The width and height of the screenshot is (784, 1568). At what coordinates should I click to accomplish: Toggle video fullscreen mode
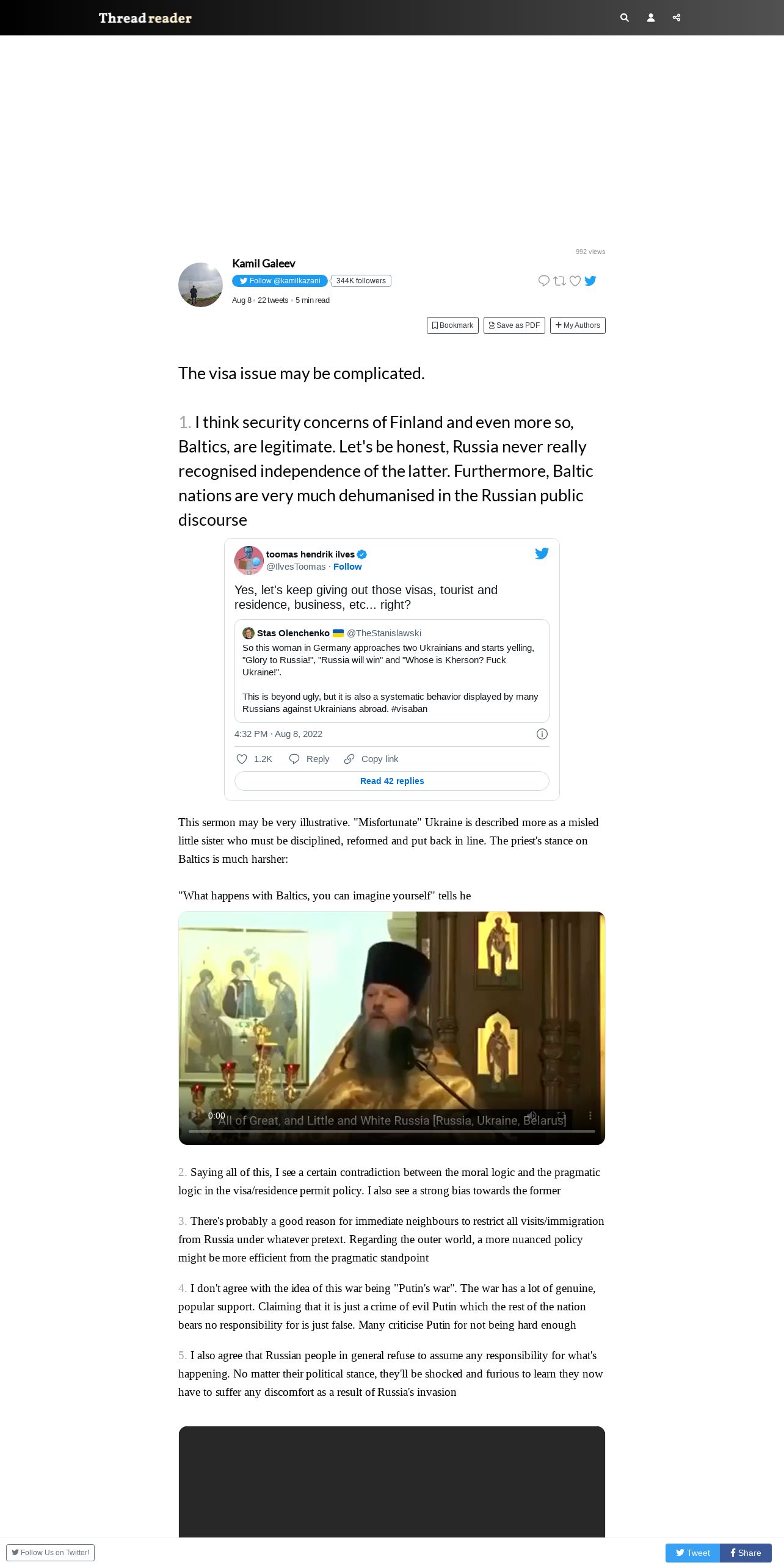click(562, 1116)
